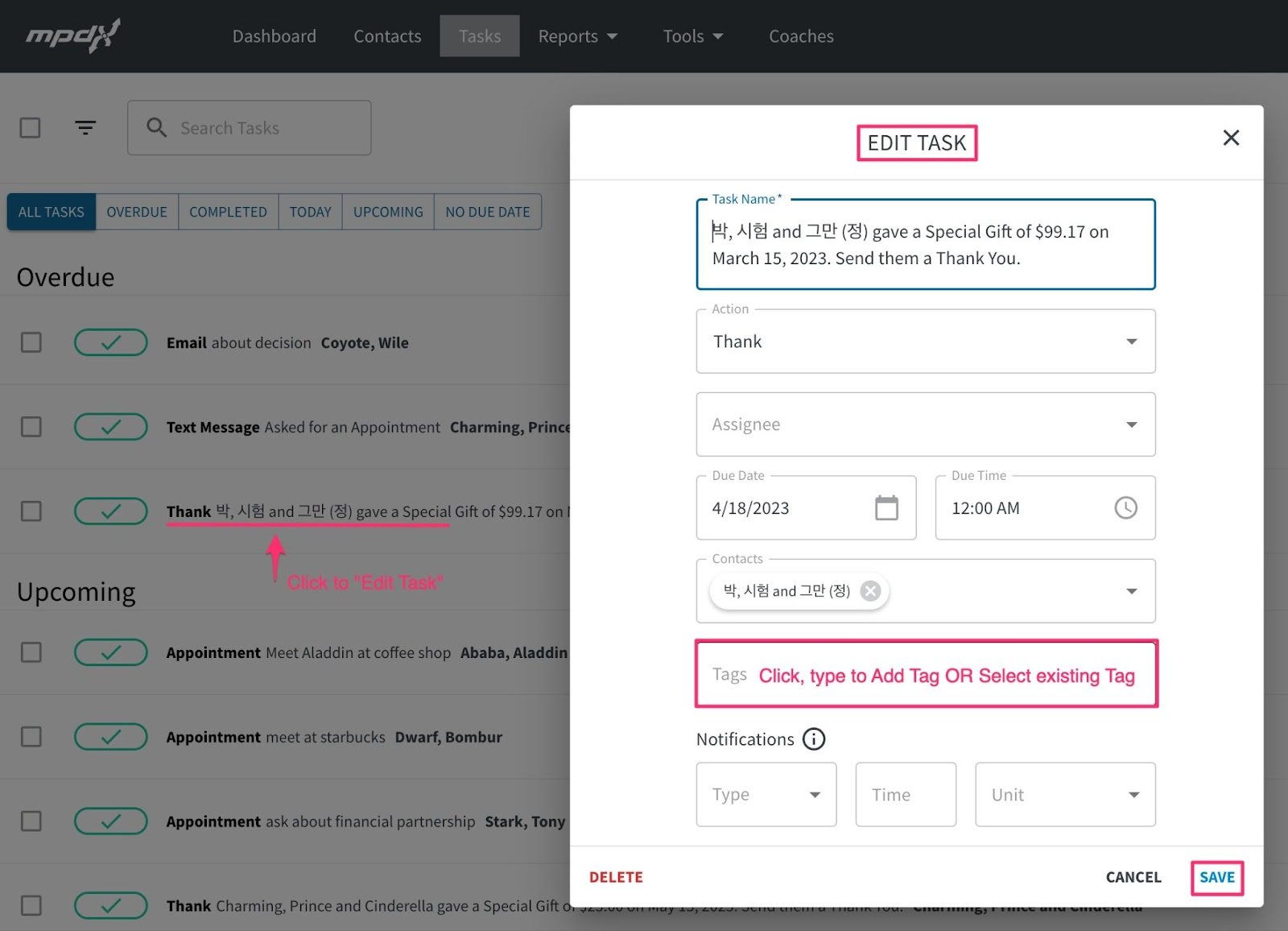Complete the meet at starbucks task

click(x=111, y=737)
